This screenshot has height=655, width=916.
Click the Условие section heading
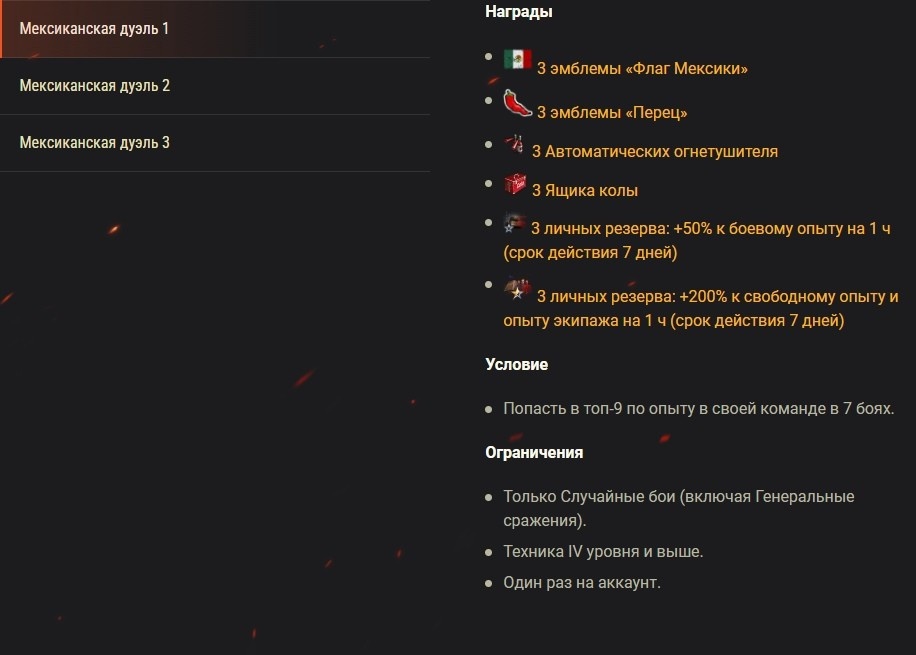click(516, 365)
